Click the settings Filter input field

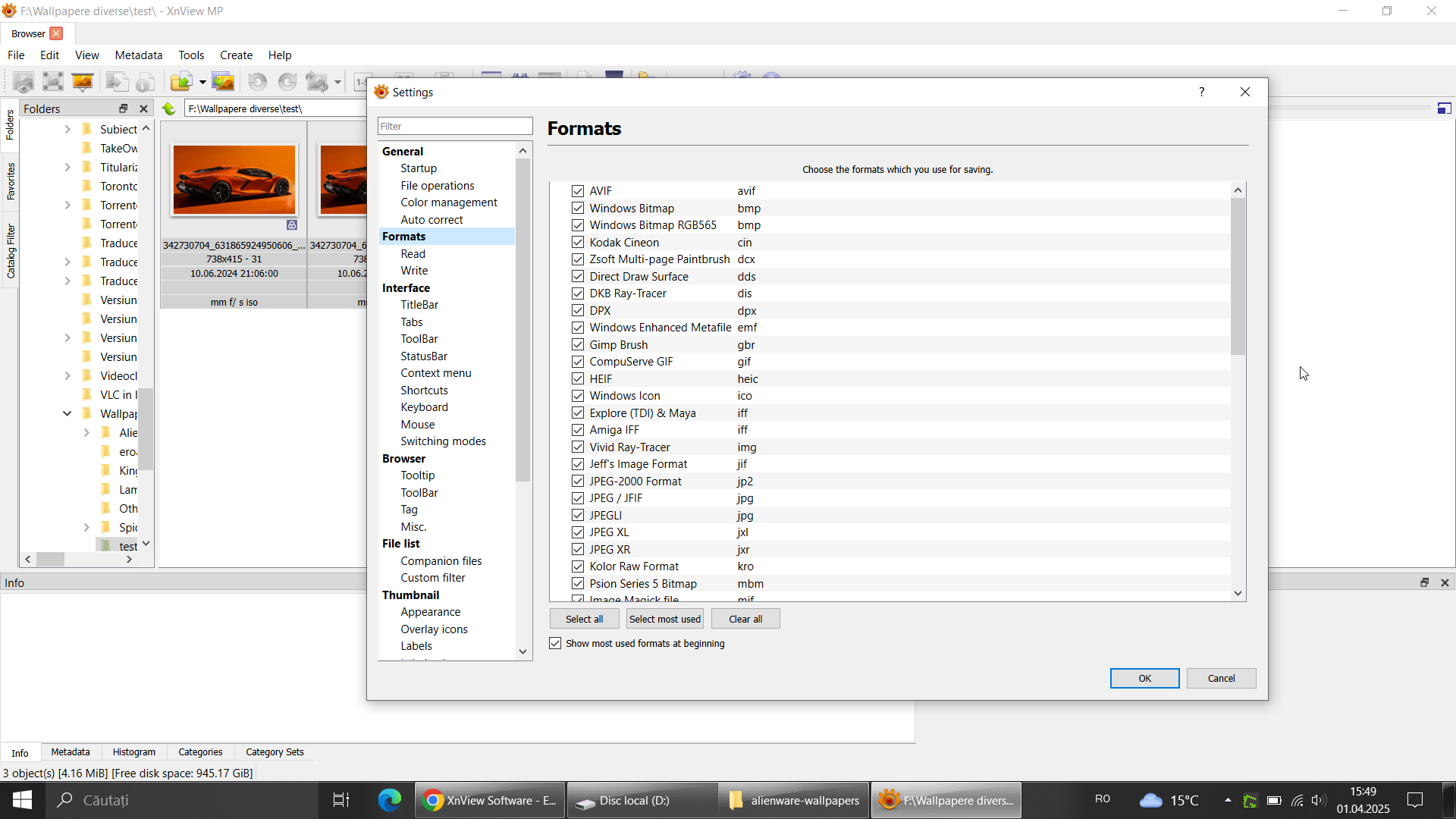point(455,126)
